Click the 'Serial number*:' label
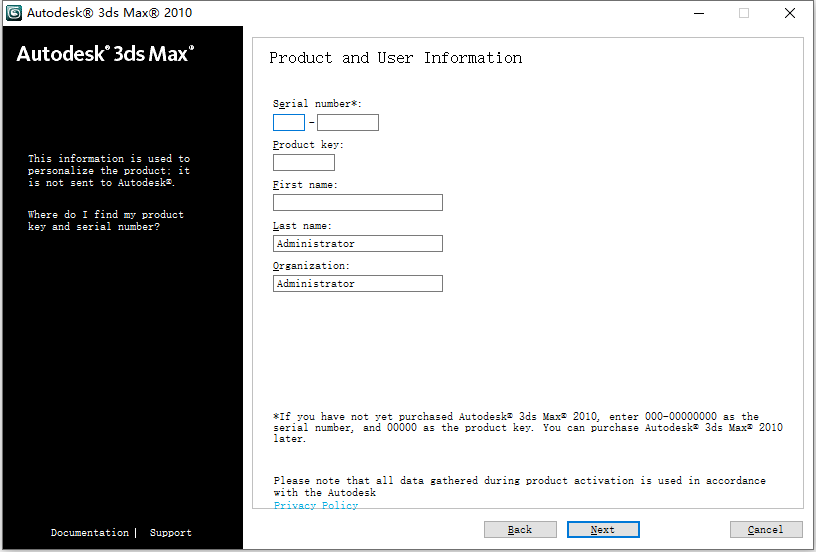The width and height of the screenshot is (816, 552). point(317,104)
